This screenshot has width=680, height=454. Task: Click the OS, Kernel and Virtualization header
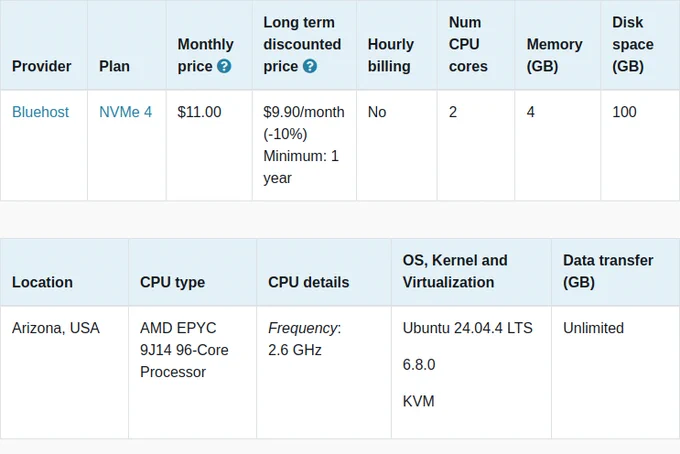pyautogui.click(x=455, y=271)
